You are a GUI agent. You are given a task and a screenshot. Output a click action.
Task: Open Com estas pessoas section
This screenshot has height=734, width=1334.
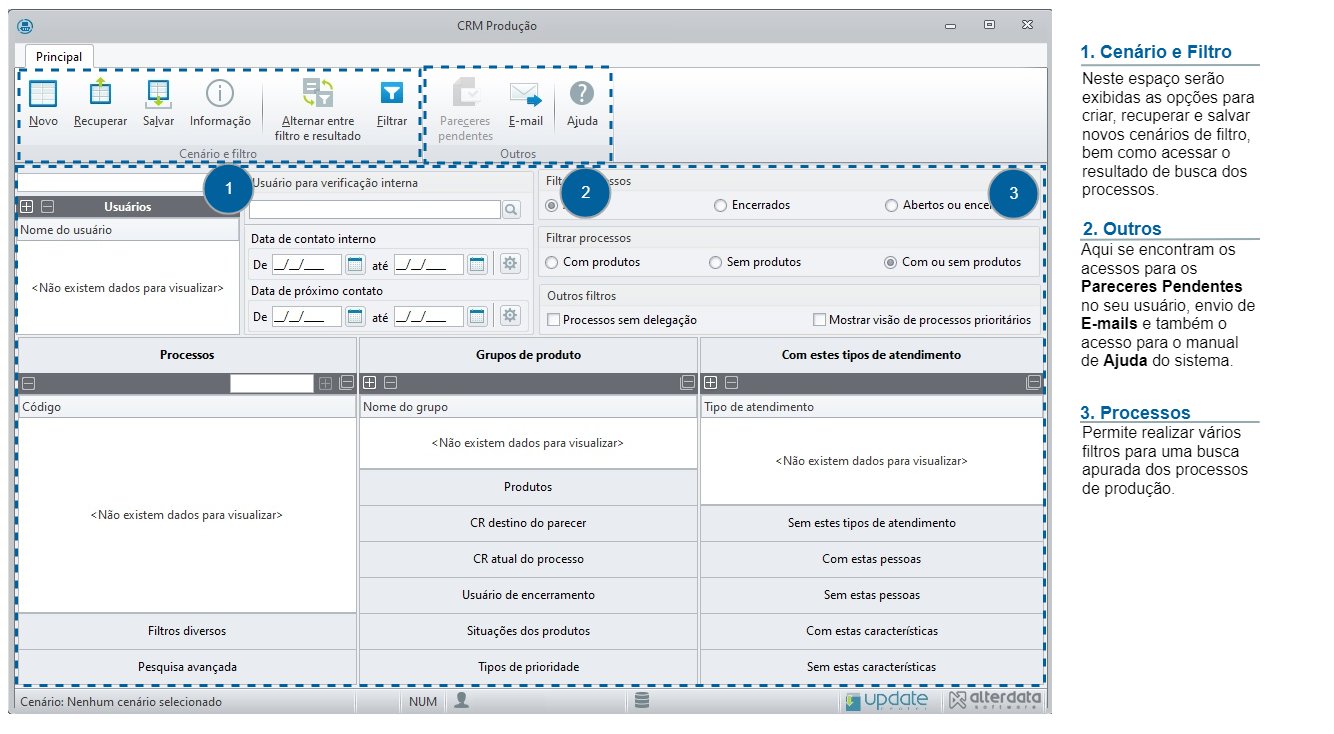point(872,559)
